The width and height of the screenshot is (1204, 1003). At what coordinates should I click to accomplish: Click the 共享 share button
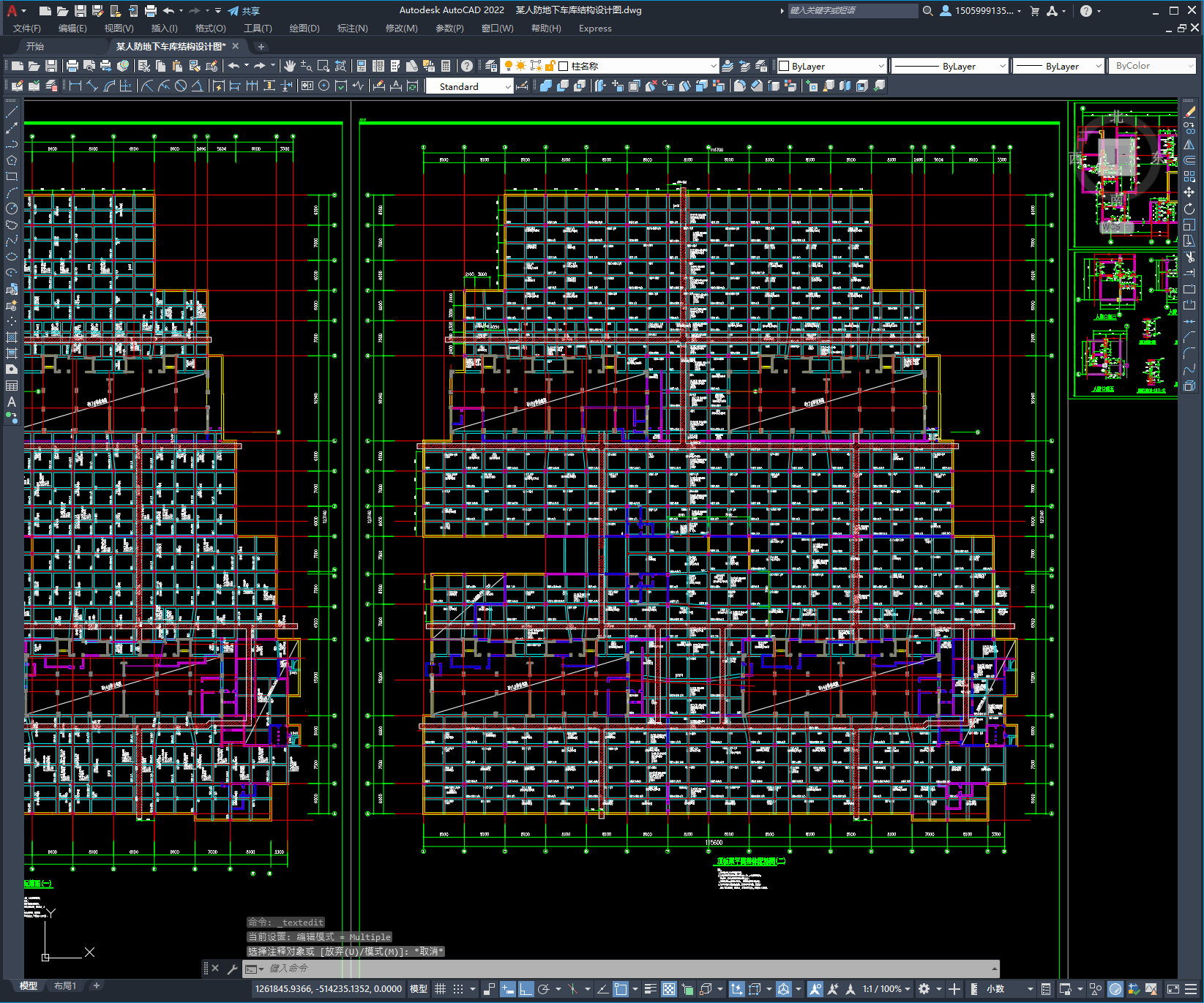tap(244, 11)
